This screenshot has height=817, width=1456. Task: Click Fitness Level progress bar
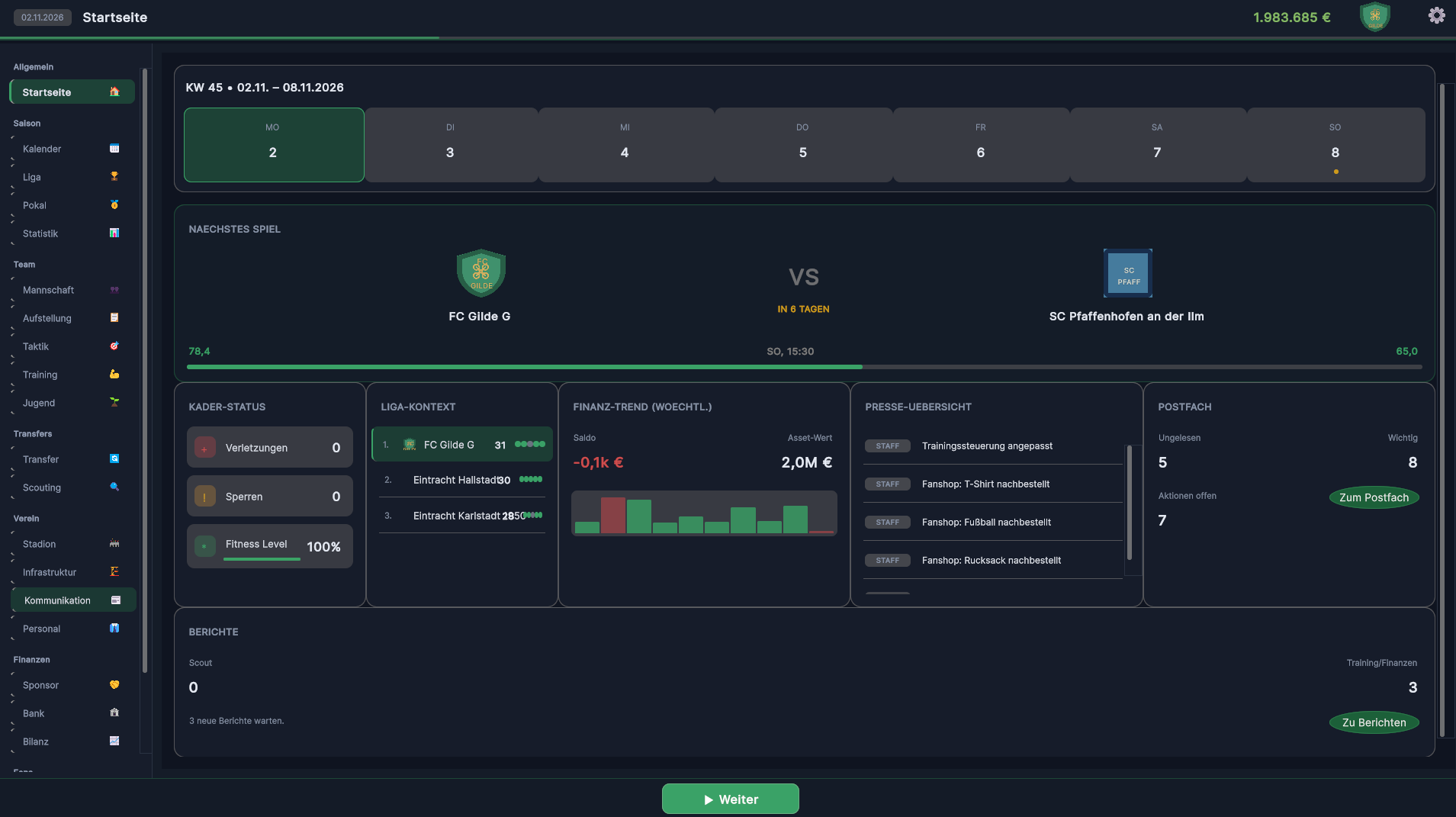[x=262, y=559]
